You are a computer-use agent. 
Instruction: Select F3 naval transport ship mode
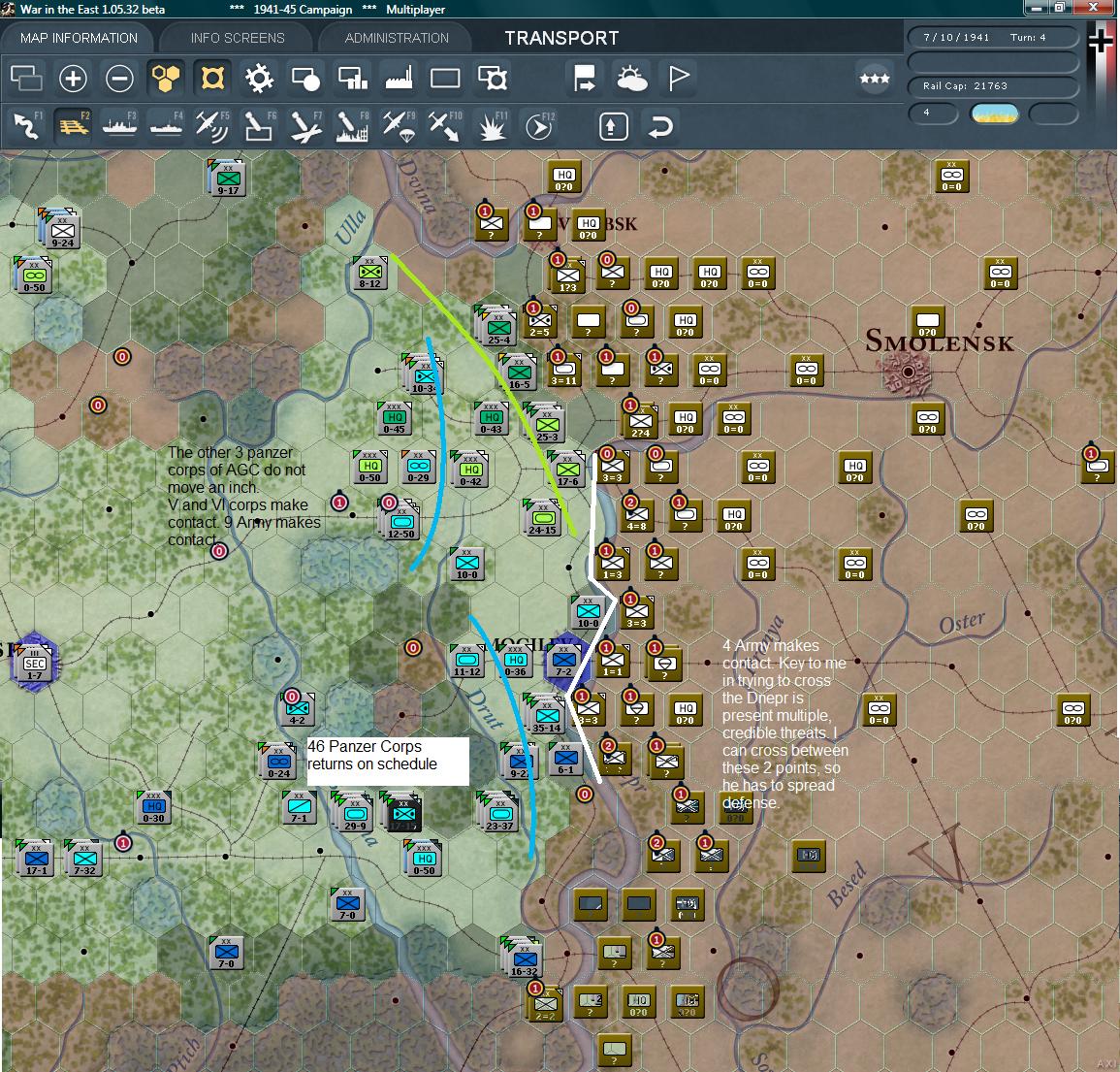pos(119,126)
